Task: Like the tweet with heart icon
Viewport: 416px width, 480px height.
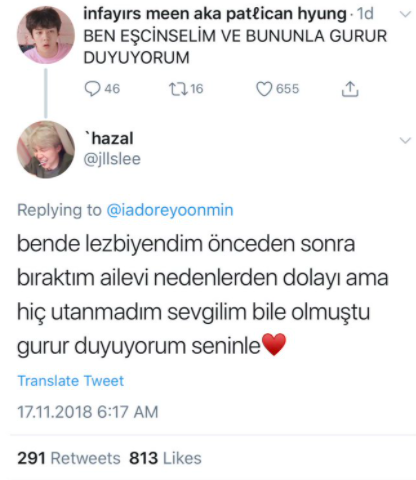Action: [x=264, y=89]
